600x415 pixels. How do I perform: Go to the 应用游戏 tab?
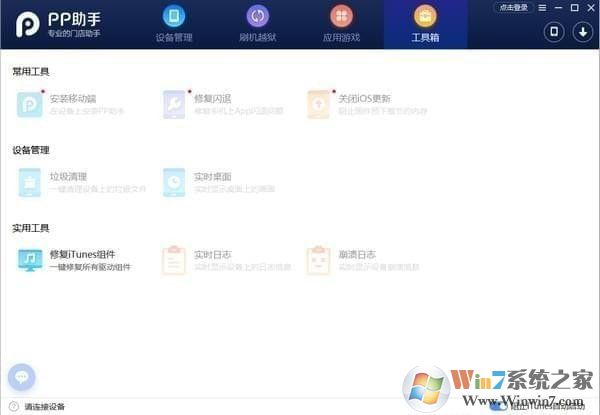[x=341, y=24]
